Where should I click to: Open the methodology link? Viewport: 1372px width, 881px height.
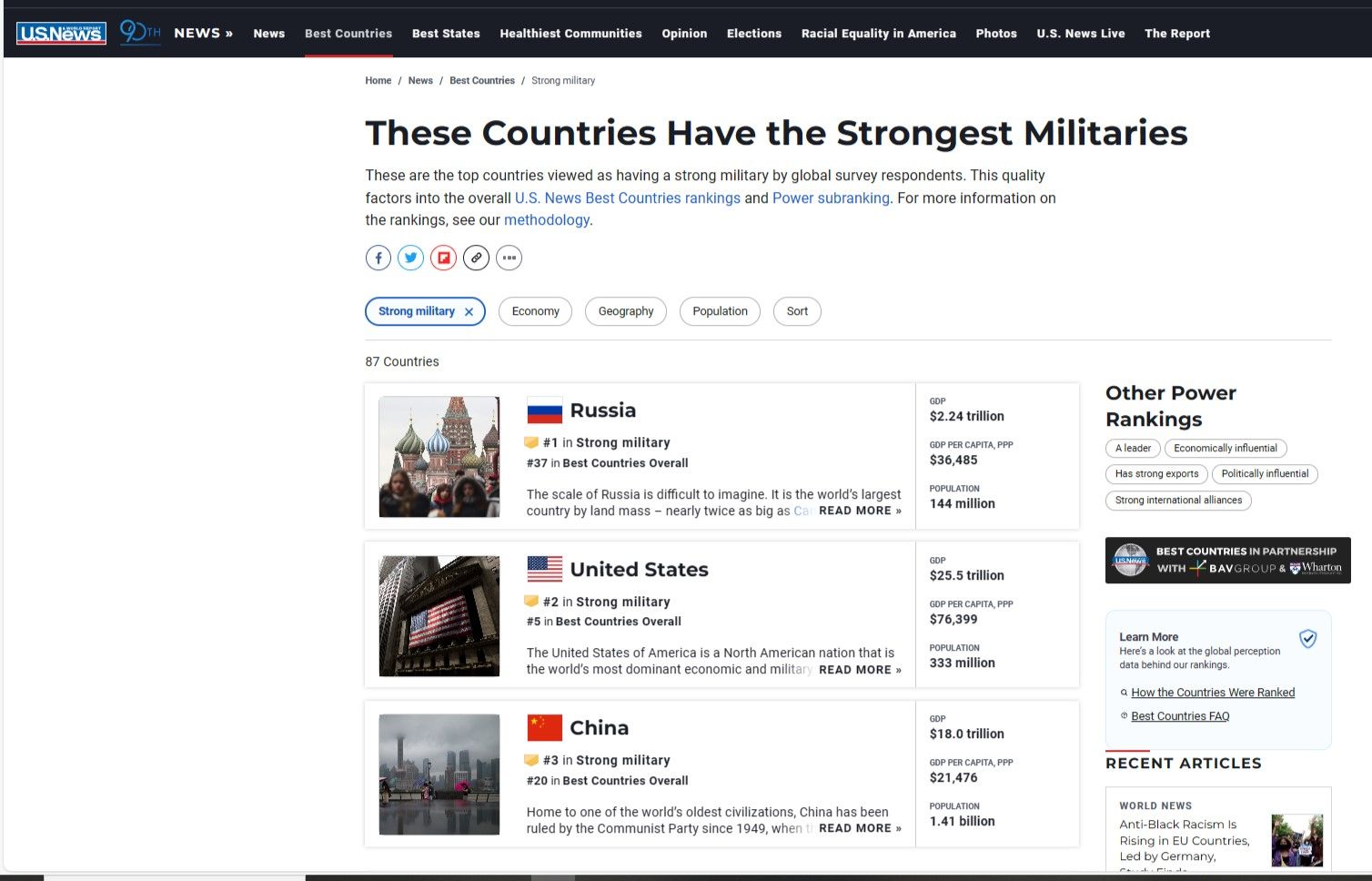pyautogui.click(x=546, y=220)
